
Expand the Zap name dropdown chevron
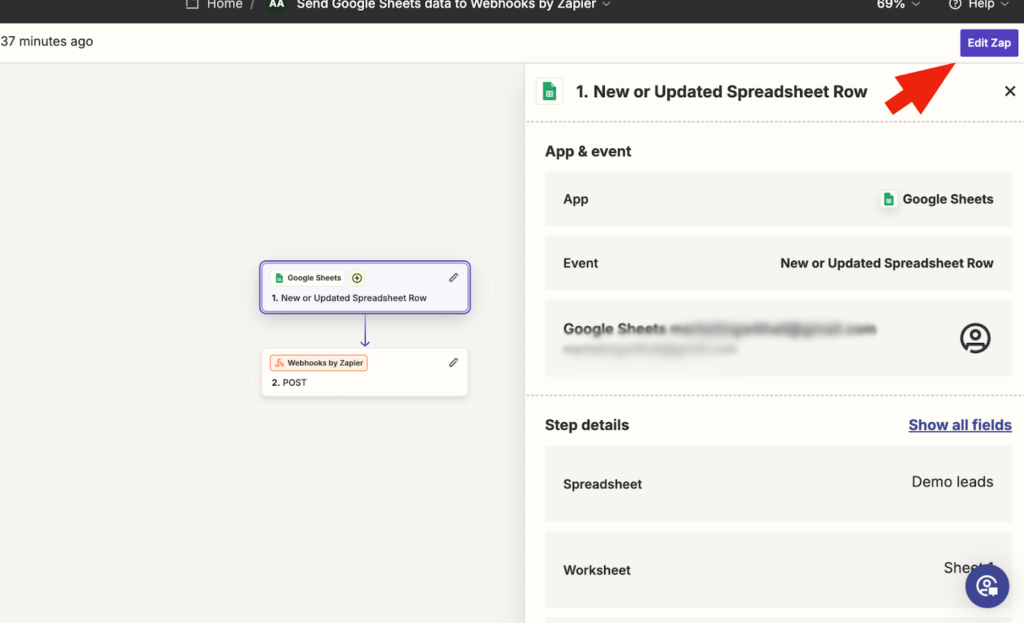click(x=606, y=5)
